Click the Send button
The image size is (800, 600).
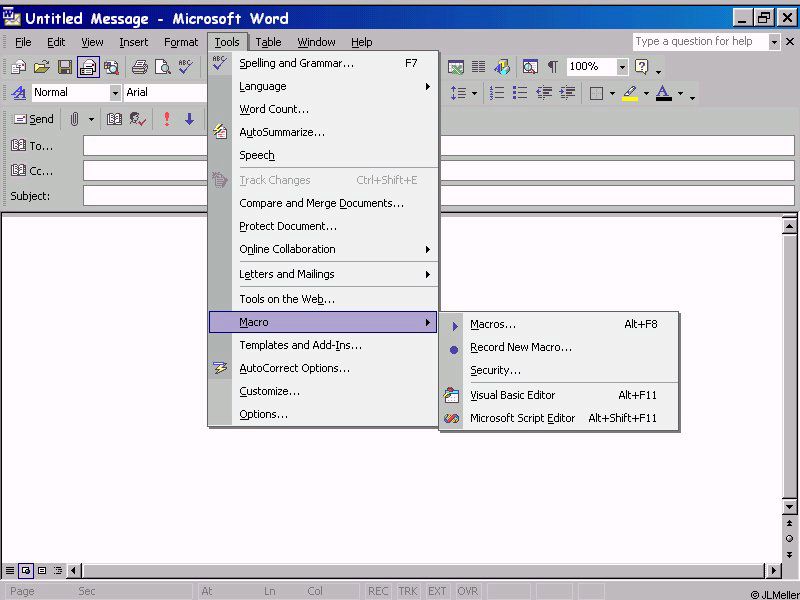tap(32, 119)
